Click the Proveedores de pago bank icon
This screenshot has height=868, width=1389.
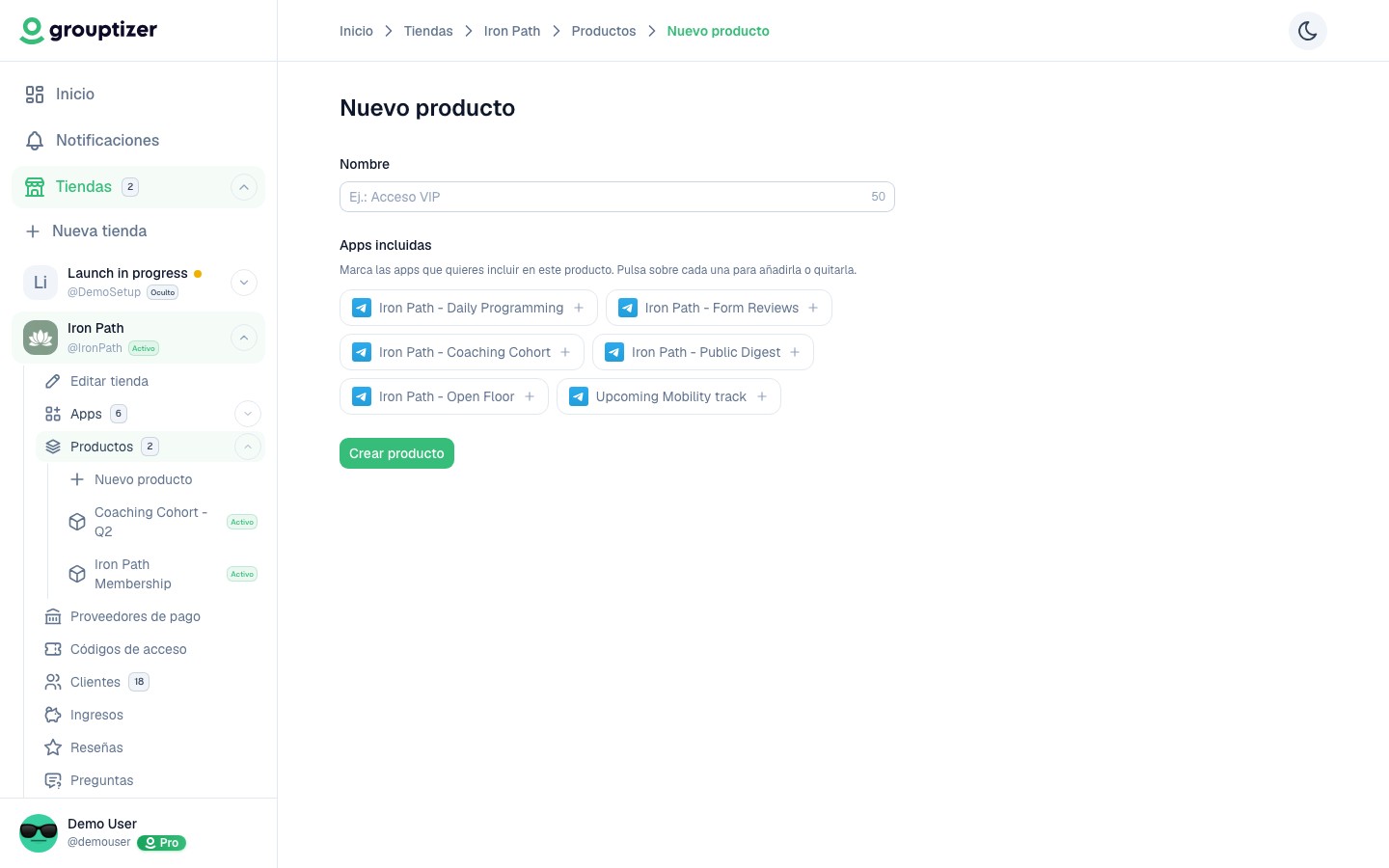53,616
